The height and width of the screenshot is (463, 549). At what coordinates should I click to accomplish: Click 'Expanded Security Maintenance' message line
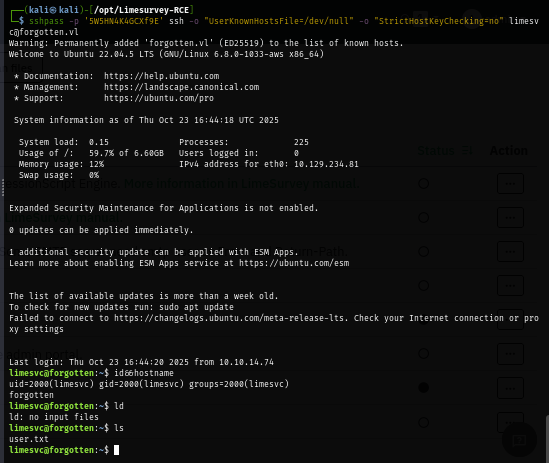click(x=164, y=208)
